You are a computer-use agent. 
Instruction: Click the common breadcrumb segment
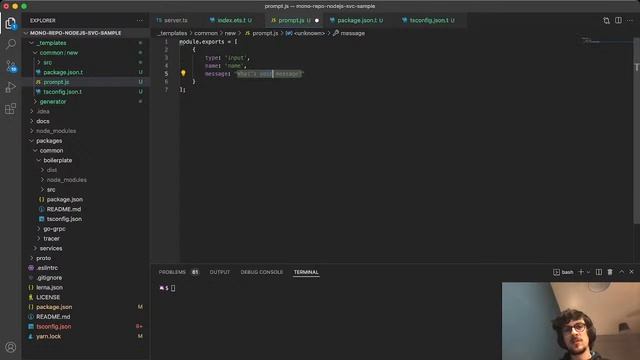point(206,33)
